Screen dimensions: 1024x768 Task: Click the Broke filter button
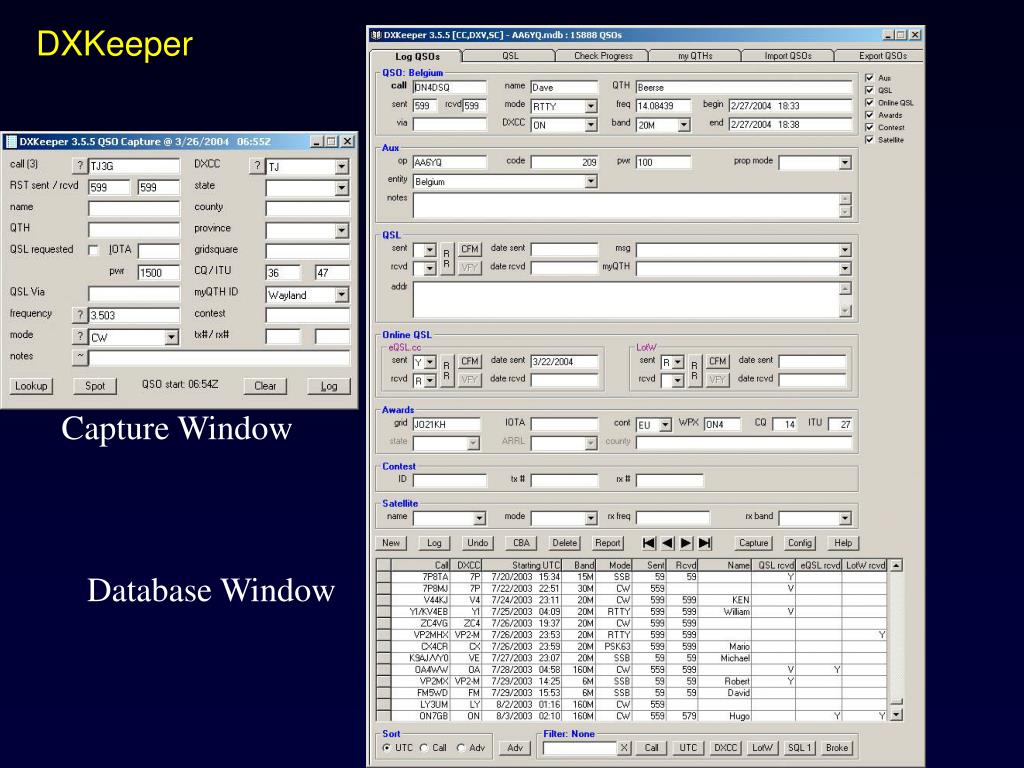click(837, 748)
